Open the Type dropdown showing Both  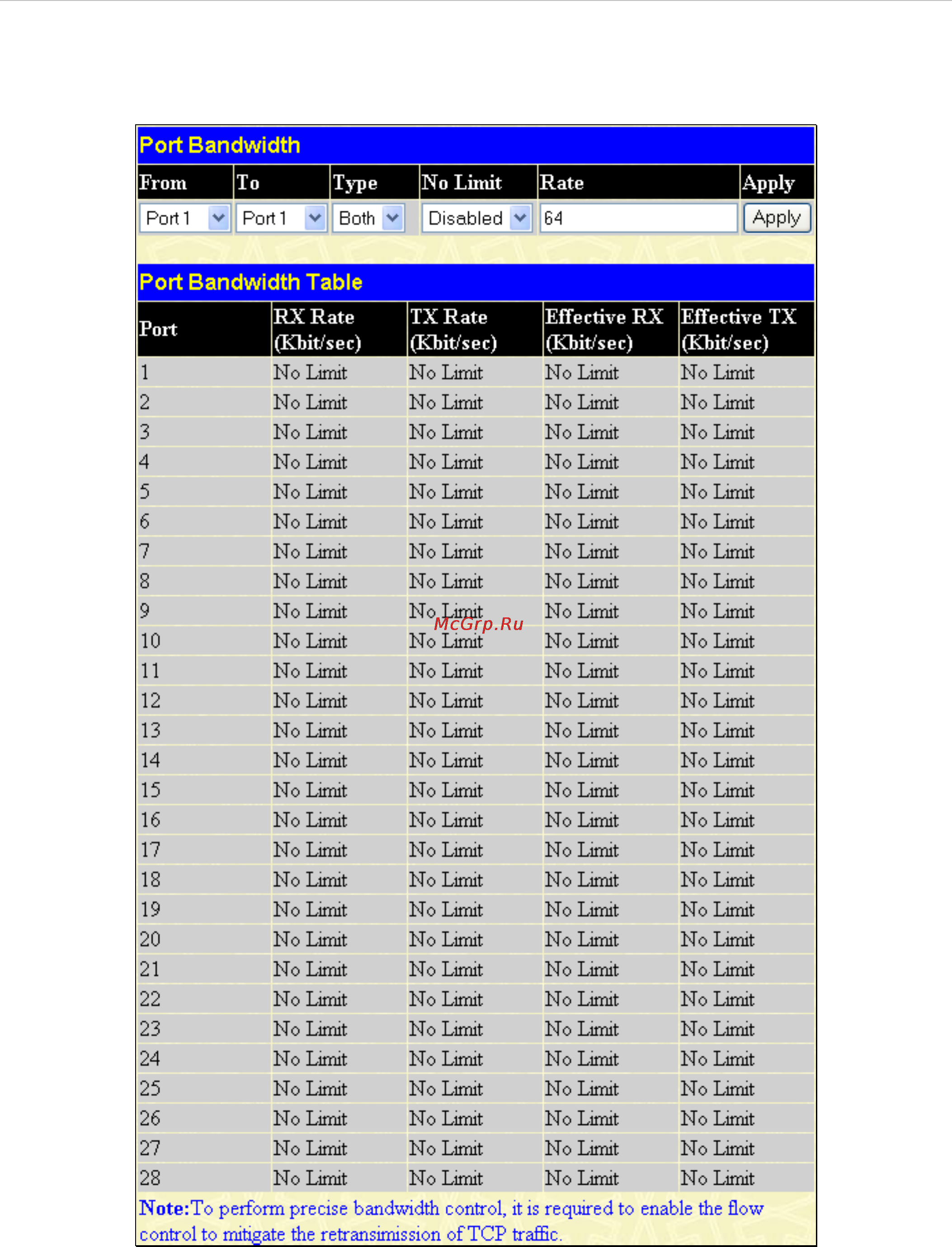click(x=368, y=218)
